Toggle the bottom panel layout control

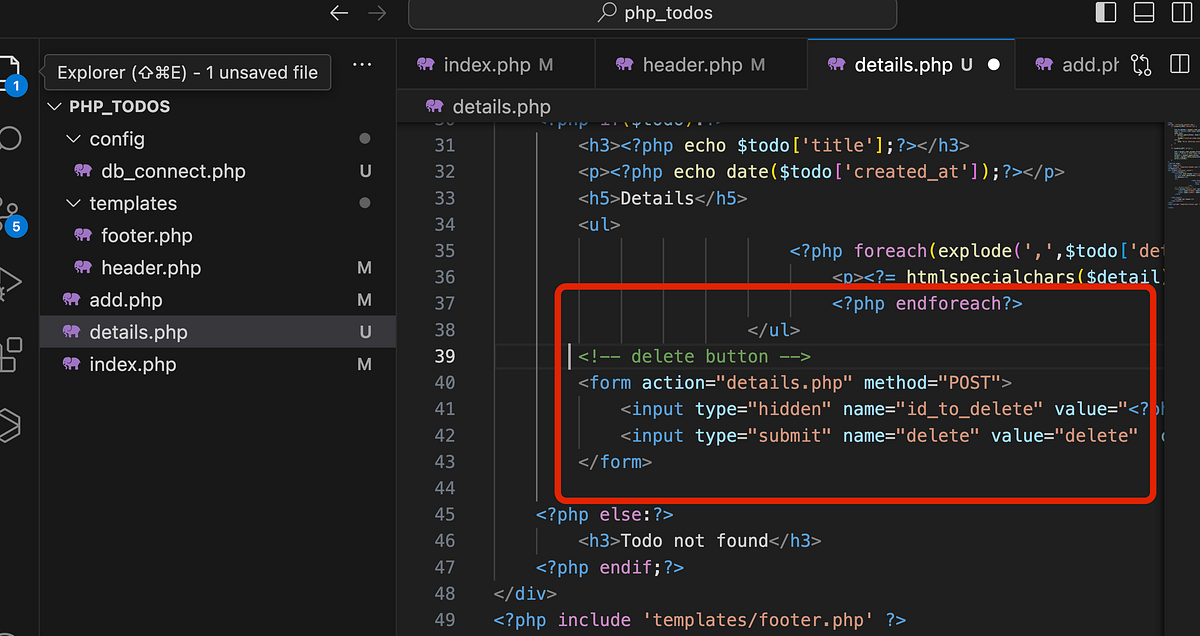1143,12
